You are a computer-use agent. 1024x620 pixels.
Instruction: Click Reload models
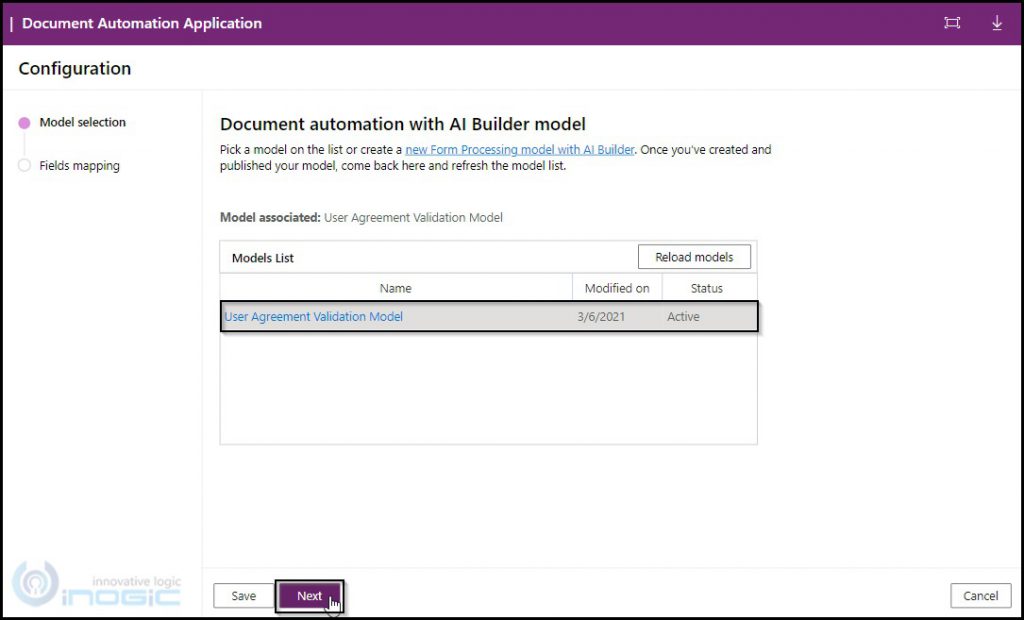click(694, 256)
